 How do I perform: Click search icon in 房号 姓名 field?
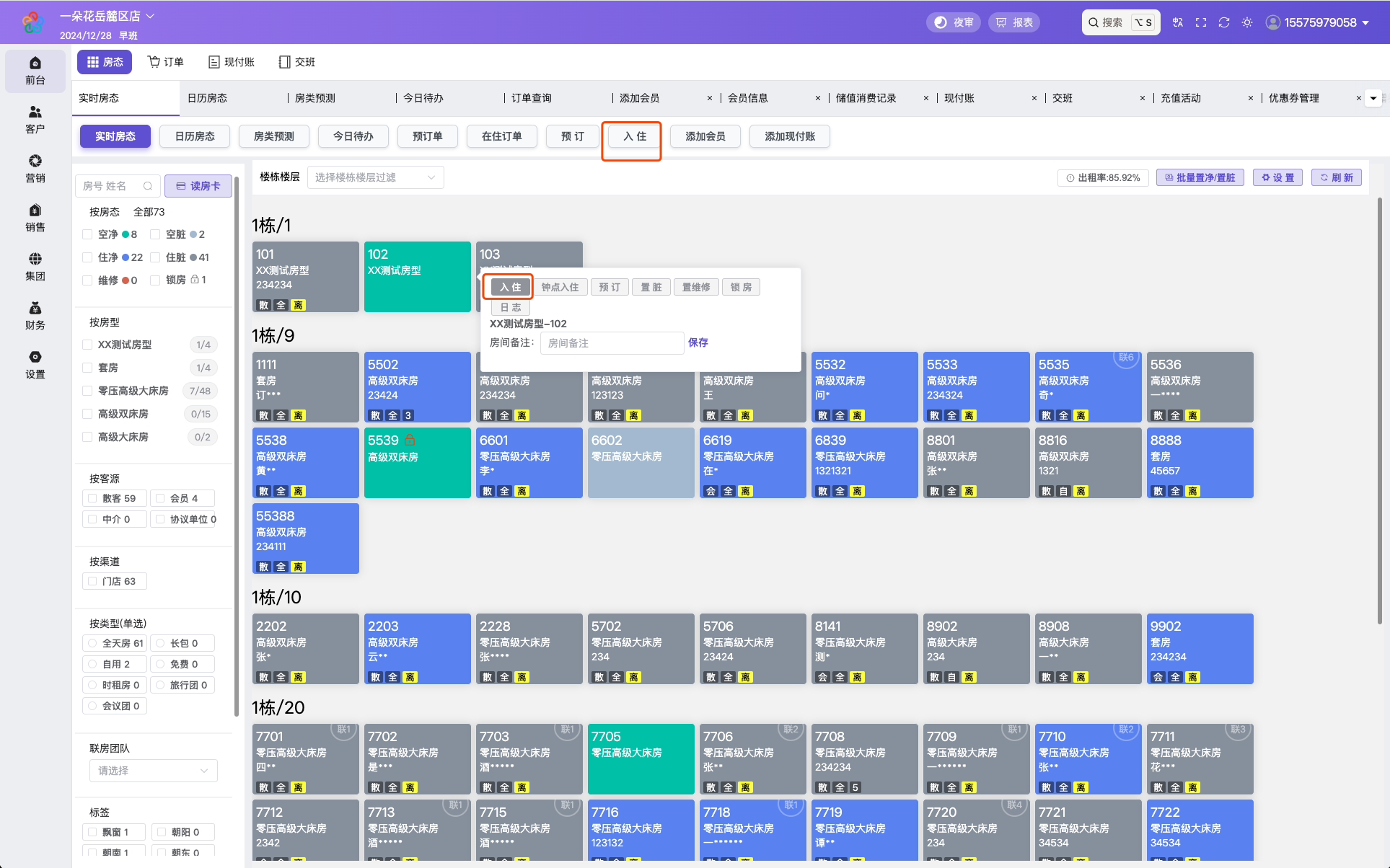pyautogui.click(x=148, y=186)
